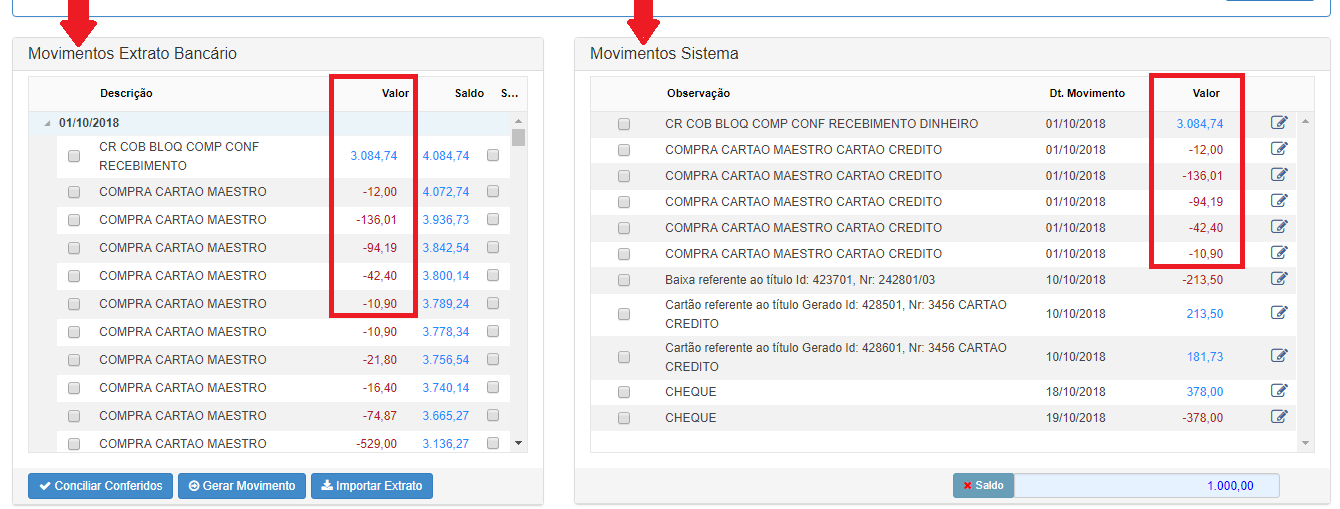Image resolution: width=1340 pixels, height=509 pixels.
Task: Click edit icon for the -10,90 system row
Action: pyautogui.click(x=1279, y=253)
